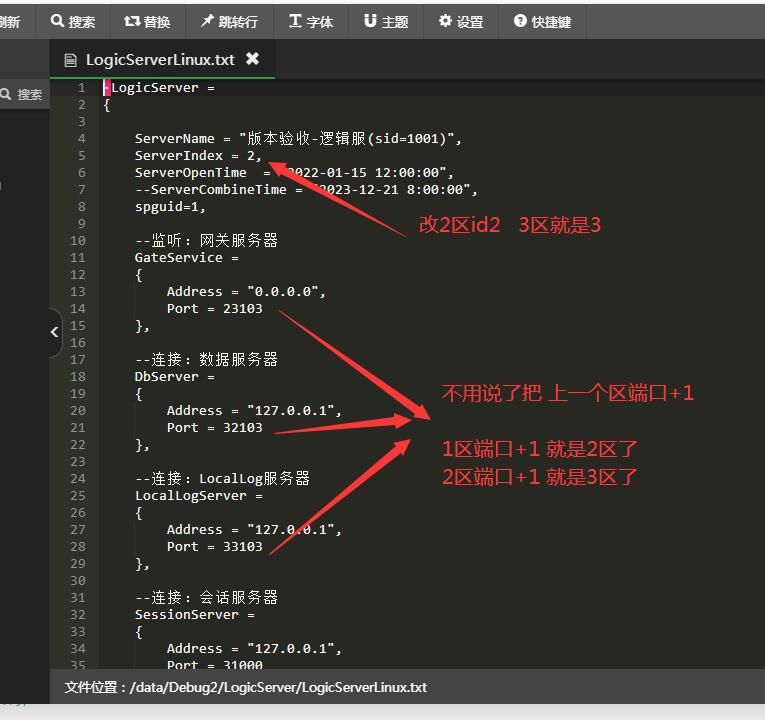Click the ServerName line in the editor
765x720 pixels.
[298, 138]
